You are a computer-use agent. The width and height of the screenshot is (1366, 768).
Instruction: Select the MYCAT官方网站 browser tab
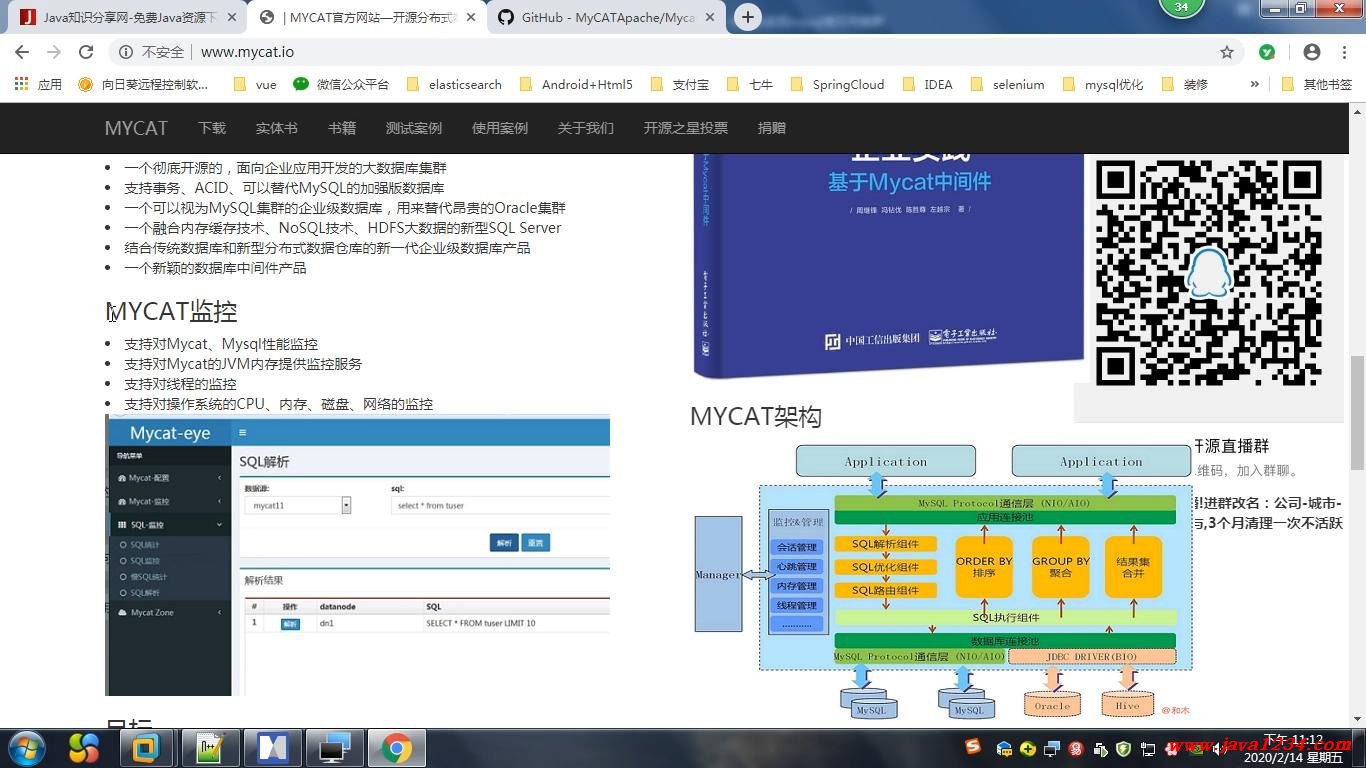click(366, 18)
